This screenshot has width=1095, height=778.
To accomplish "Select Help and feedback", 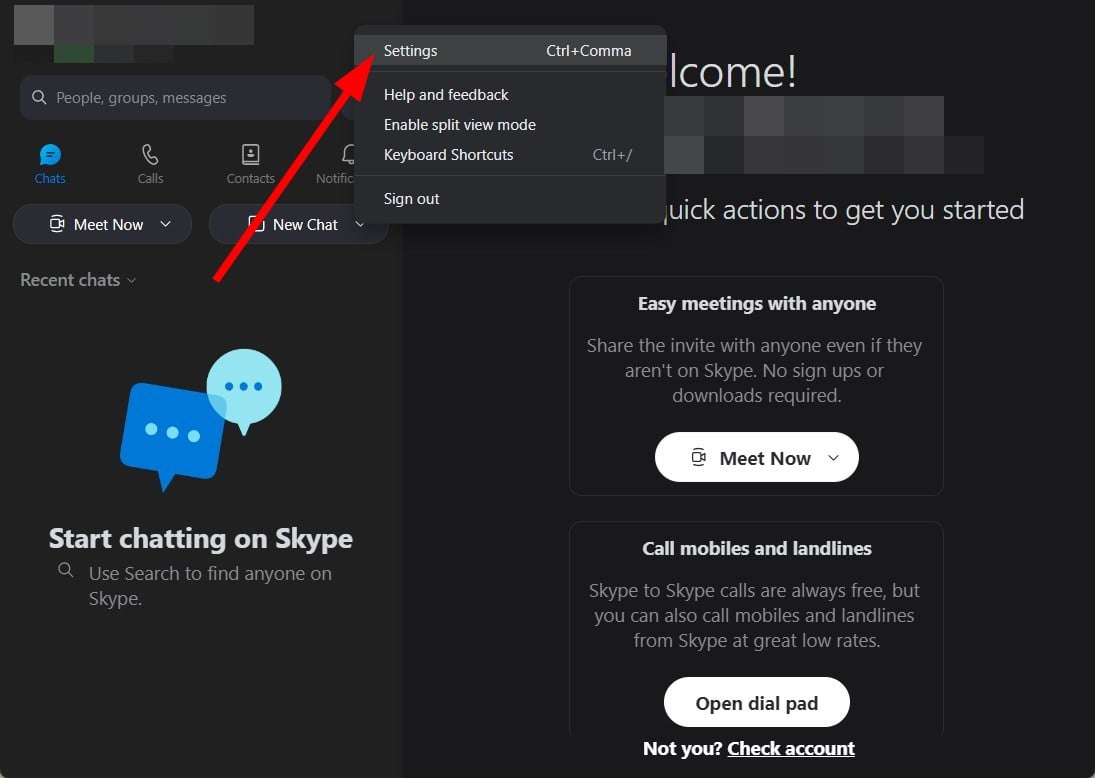I will [x=446, y=95].
